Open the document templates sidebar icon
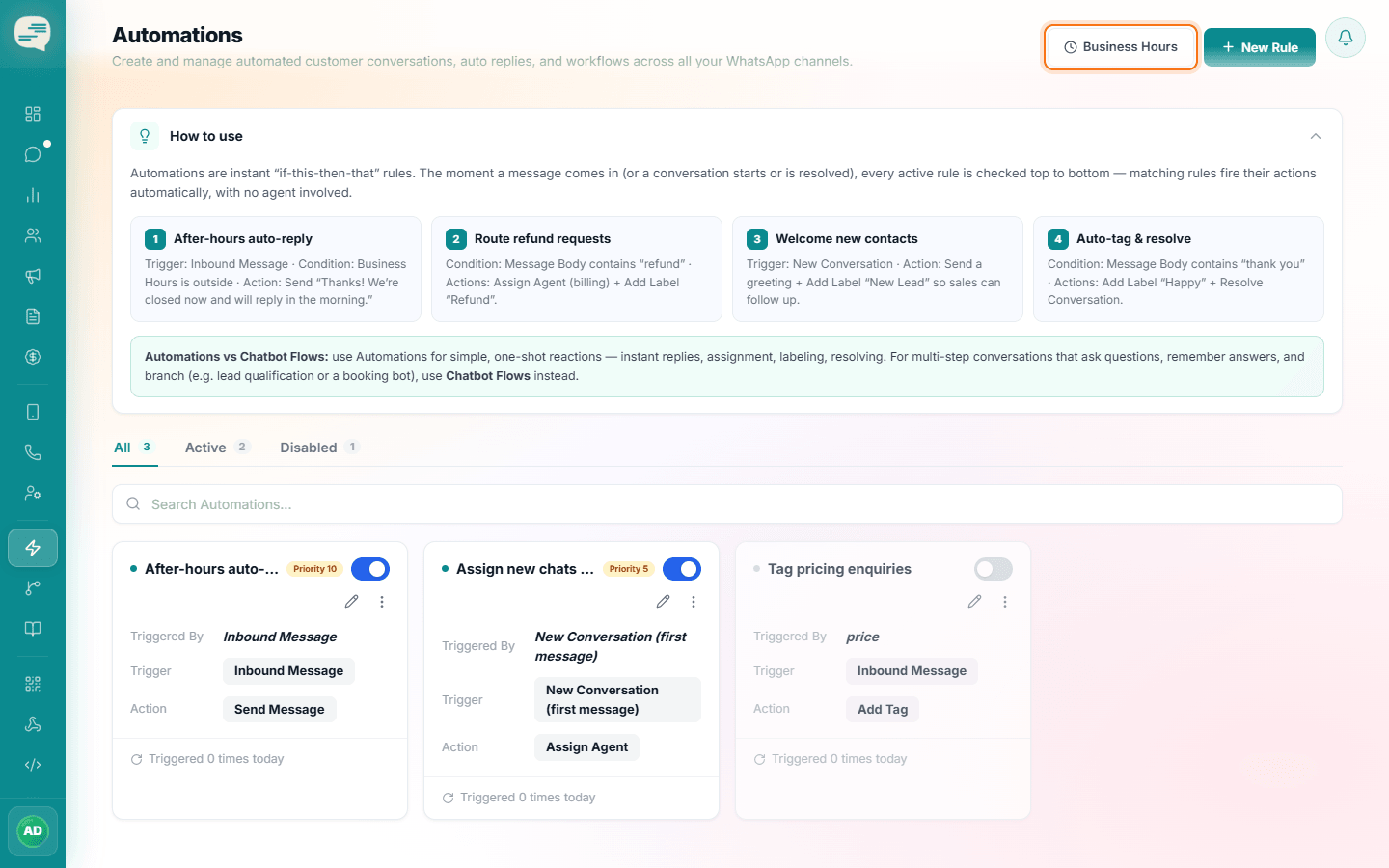The height and width of the screenshot is (868, 1389). click(33, 316)
